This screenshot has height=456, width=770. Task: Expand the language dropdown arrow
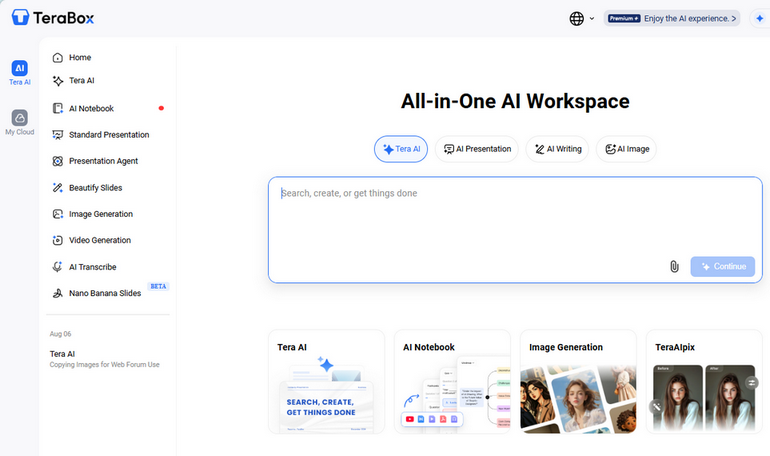592,19
